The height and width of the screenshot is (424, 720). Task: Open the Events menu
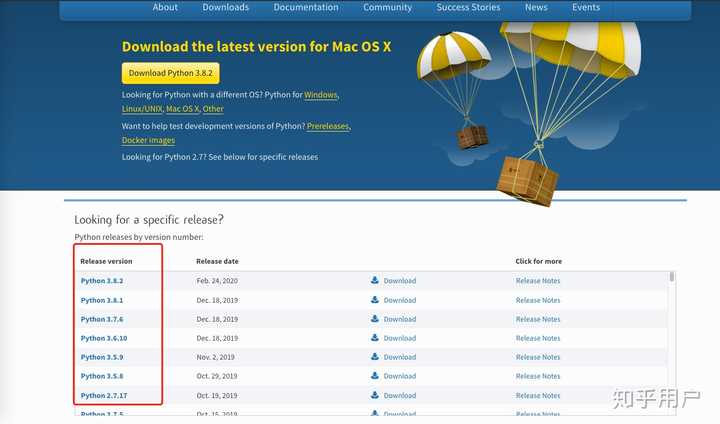pyautogui.click(x=586, y=7)
